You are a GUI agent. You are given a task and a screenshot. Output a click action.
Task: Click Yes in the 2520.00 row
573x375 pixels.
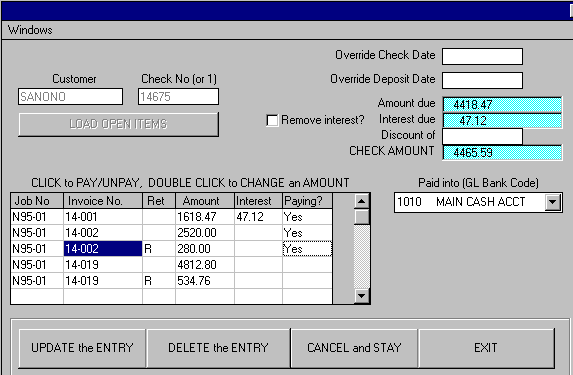click(x=307, y=233)
